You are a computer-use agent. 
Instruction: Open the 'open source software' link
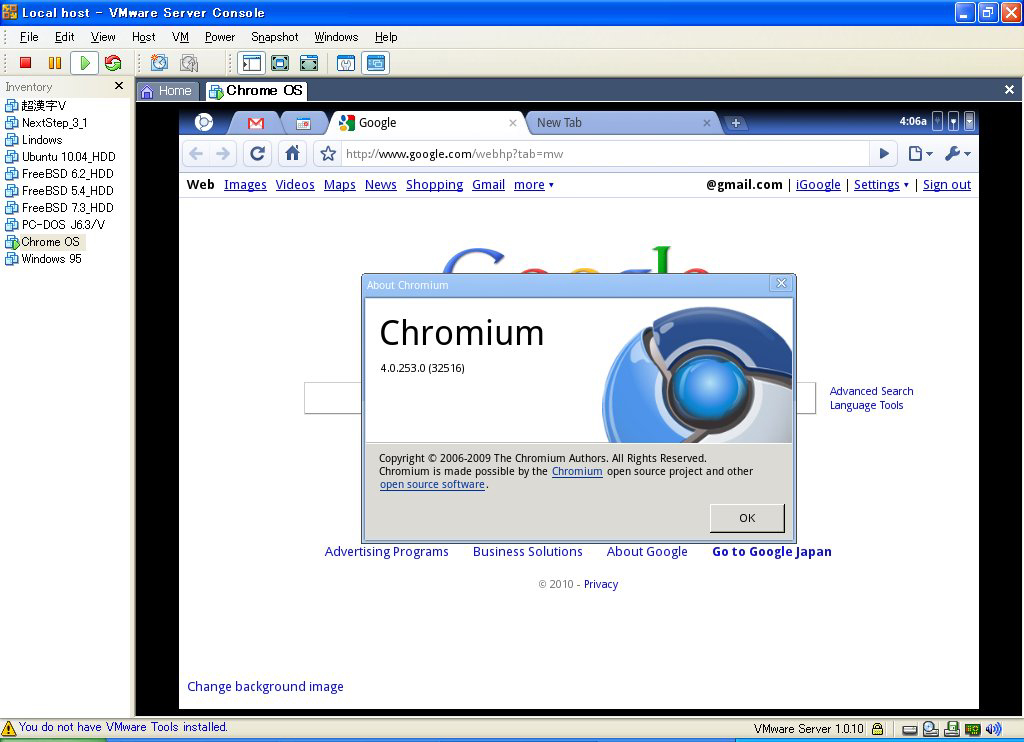click(x=432, y=485)
